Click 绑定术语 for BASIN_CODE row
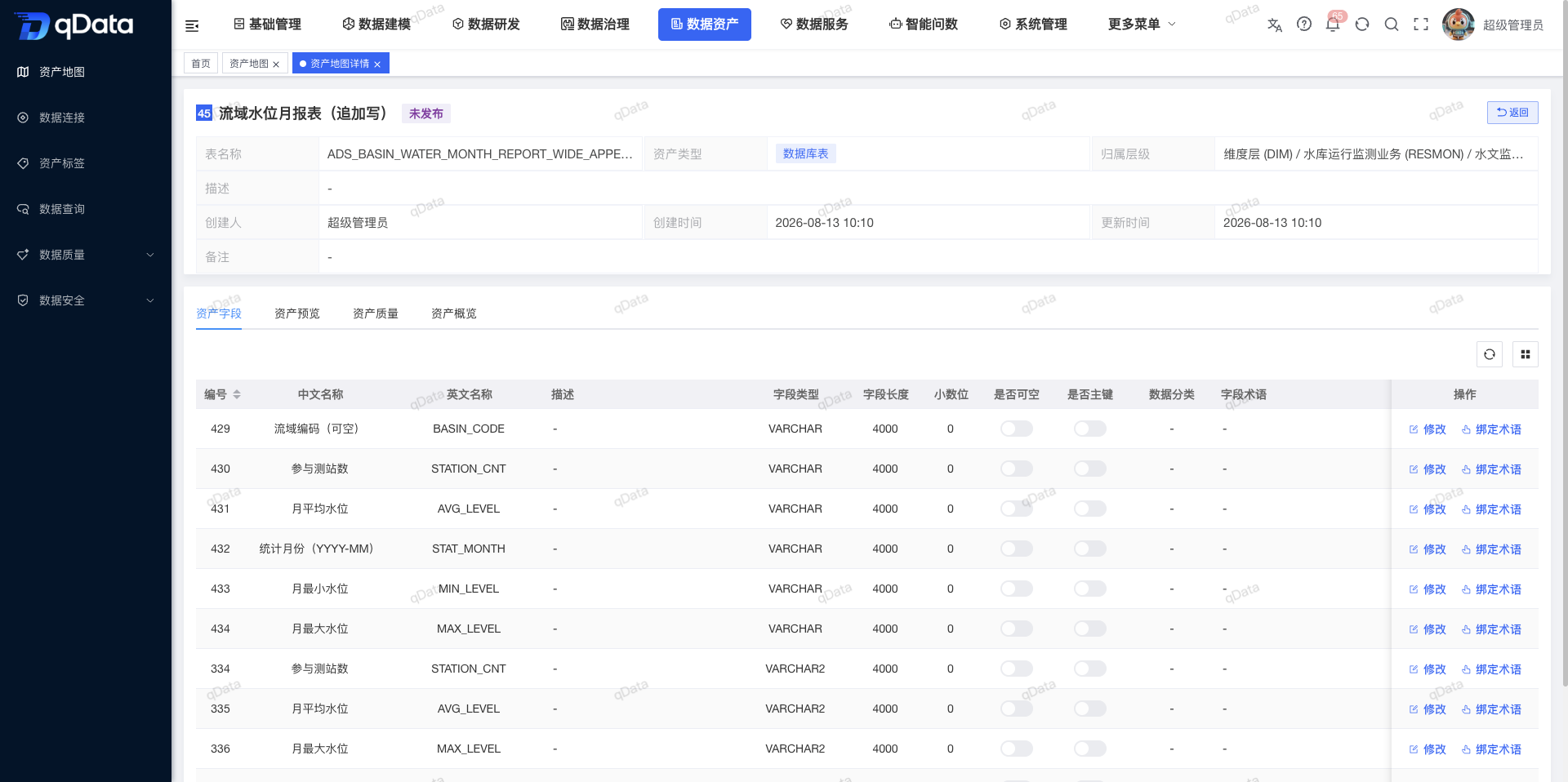Viewport: 1568px width, 782px height. (1491, 429)
